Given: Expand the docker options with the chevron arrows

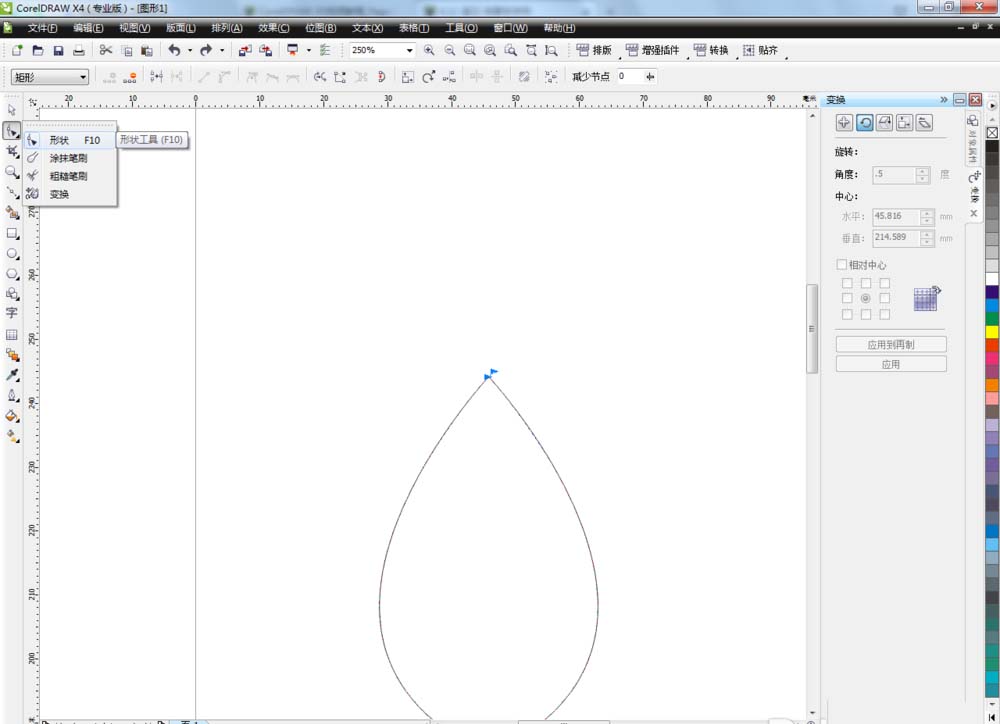Looking at the screenshot, I should click(944, 99).
